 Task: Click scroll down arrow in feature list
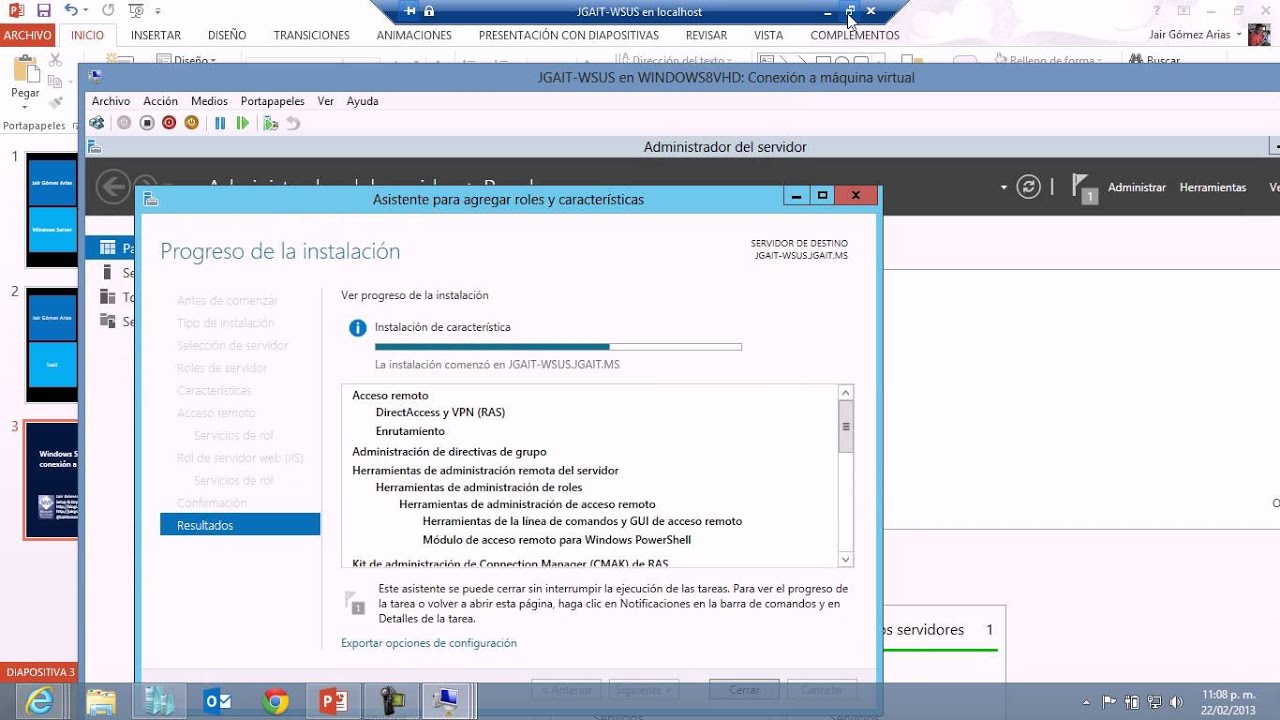click(x=846, y=560)
